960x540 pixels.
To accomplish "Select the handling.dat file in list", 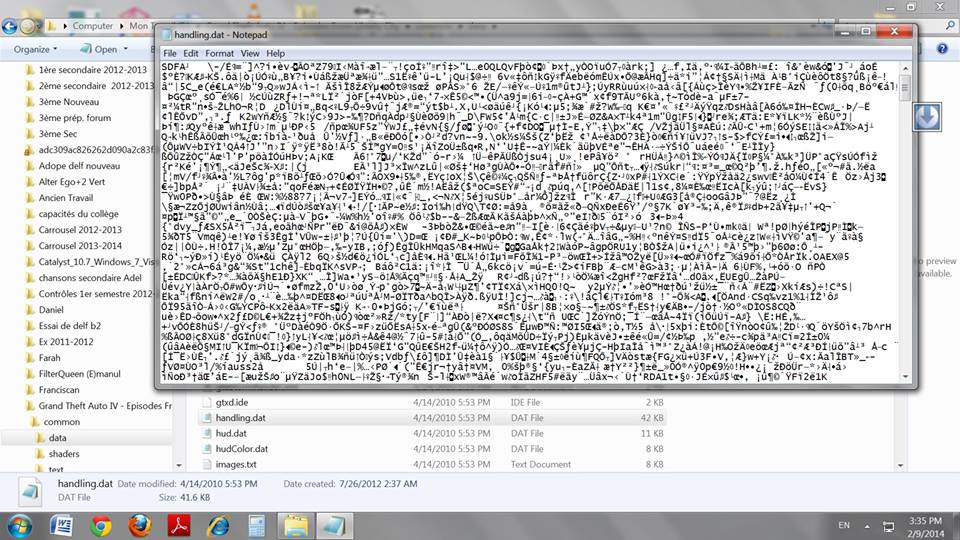I will pyautogui.click(x=240, y=418).
